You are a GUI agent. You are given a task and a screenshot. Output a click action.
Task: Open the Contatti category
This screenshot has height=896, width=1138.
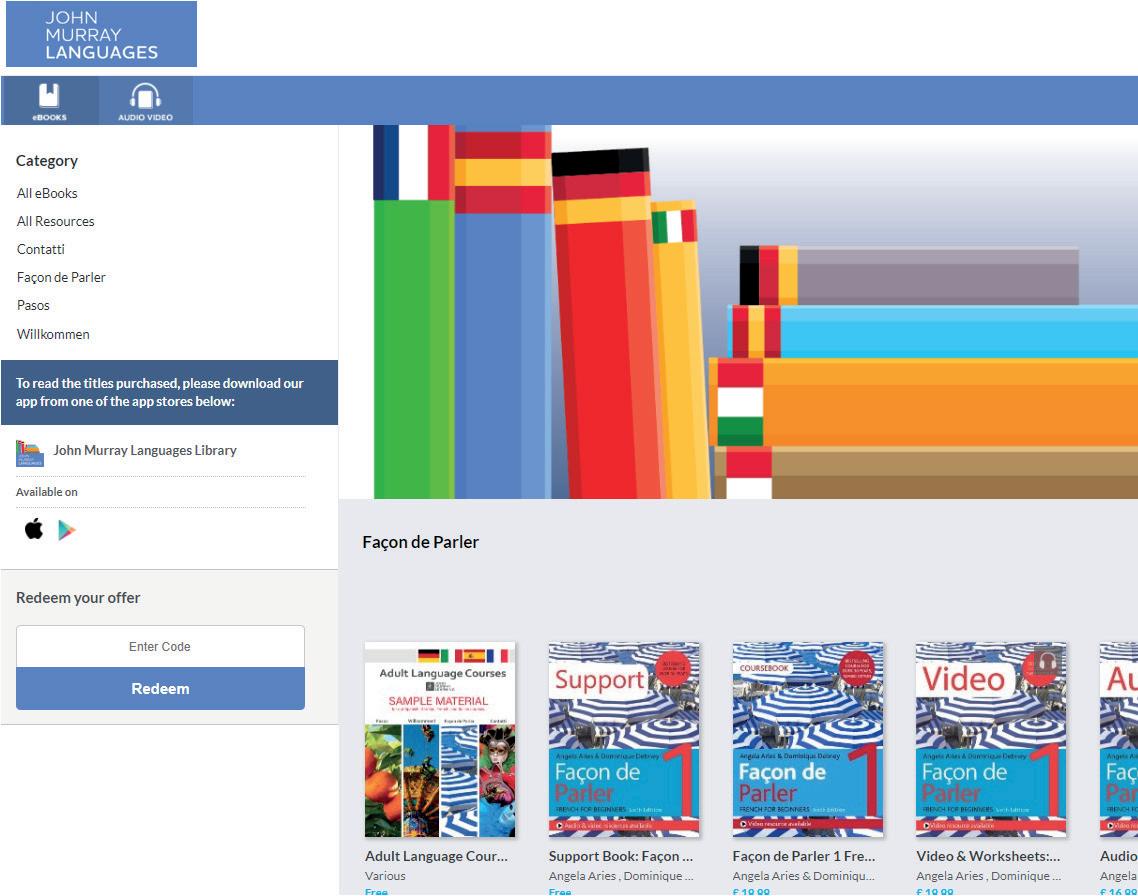[41, 249]
